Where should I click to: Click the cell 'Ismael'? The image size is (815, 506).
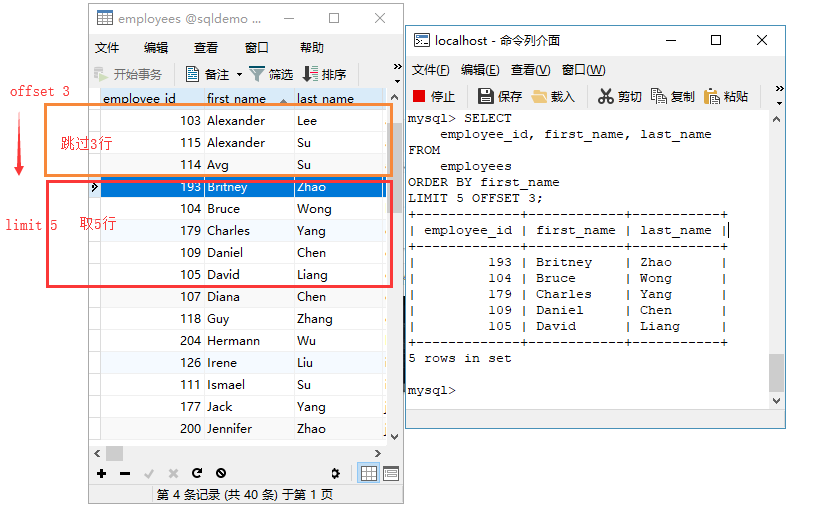click(x=226, y=385)
